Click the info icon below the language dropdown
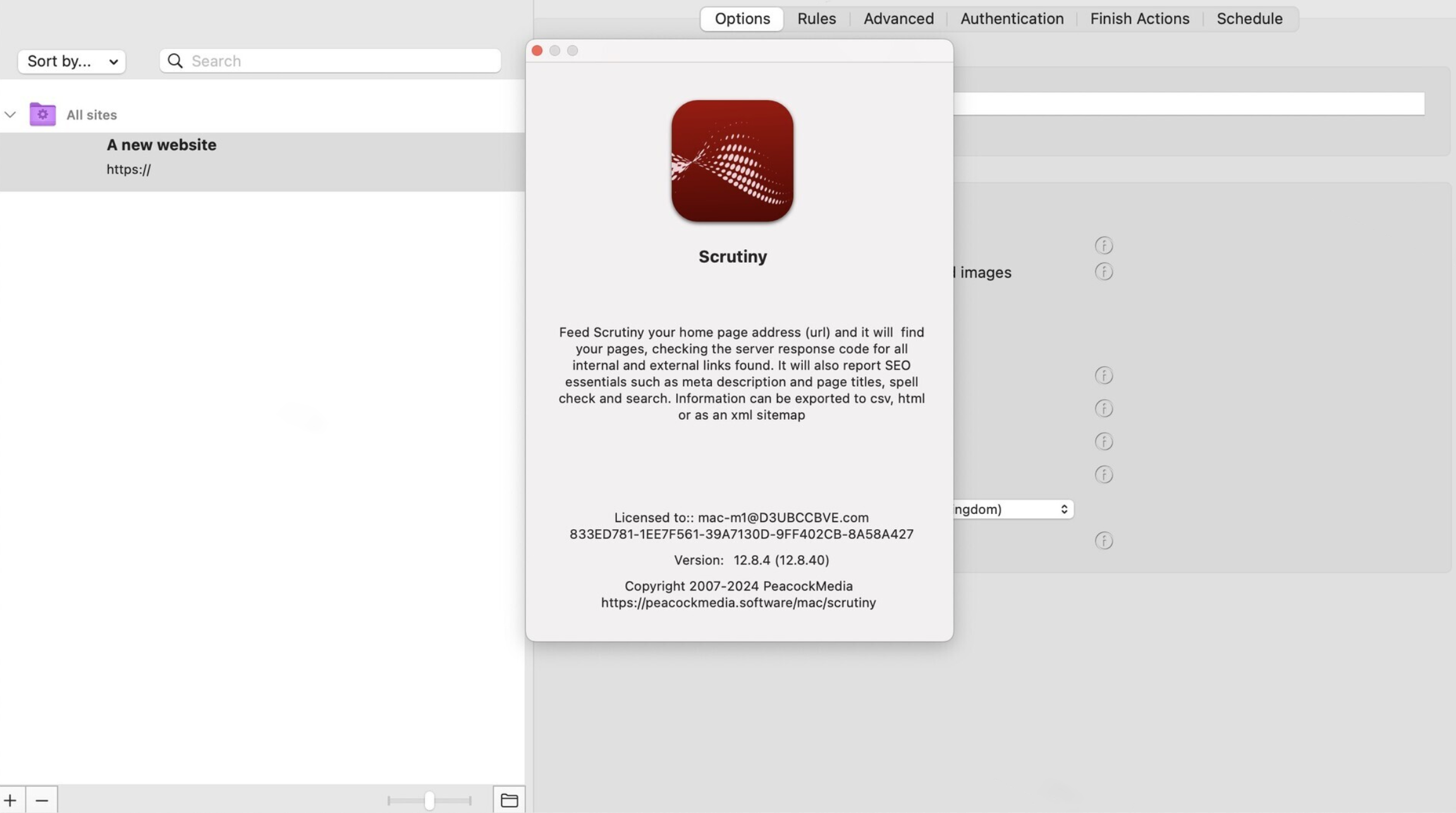Viewport: 1456px width, 813px height. click(x=1103, y=541)
